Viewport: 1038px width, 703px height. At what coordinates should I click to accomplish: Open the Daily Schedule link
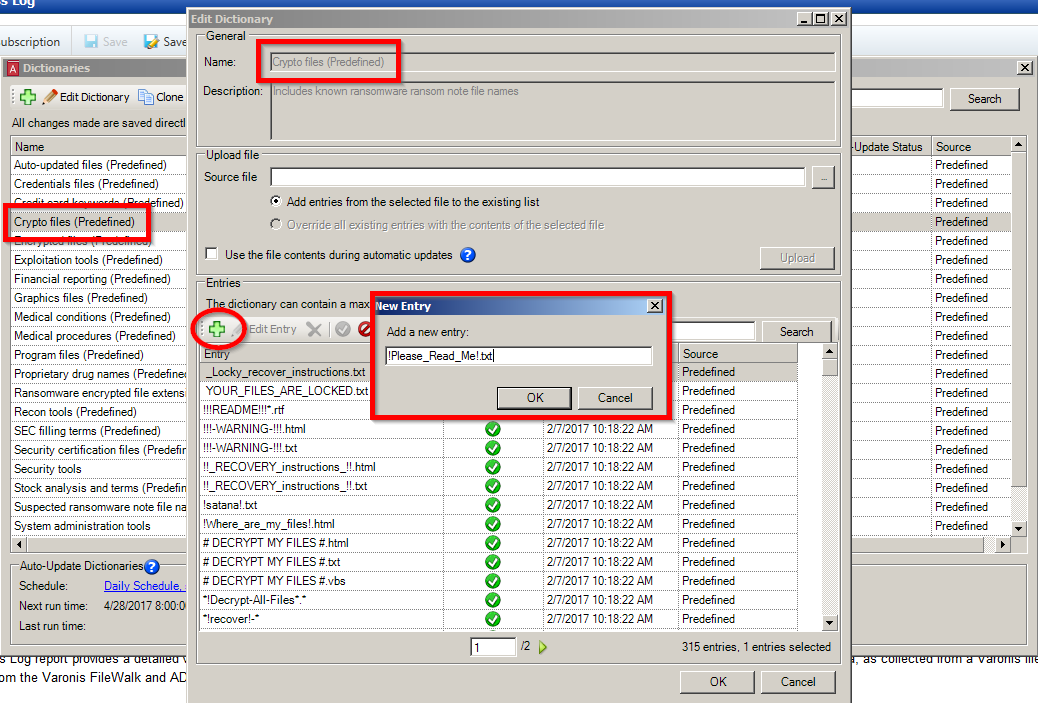(143, 586)
